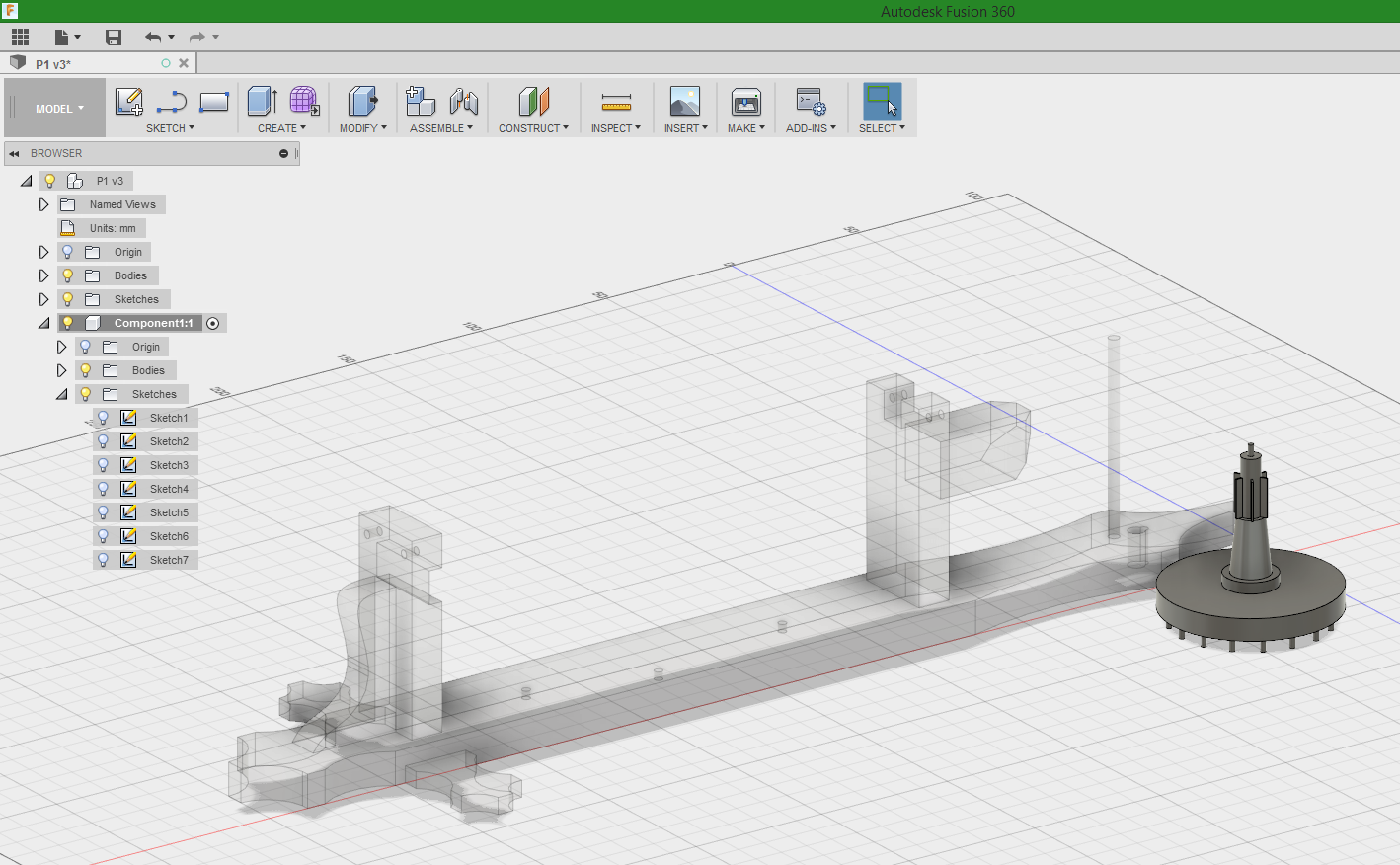
Task: Open the INSPECT menu
Action: [616, 128]
